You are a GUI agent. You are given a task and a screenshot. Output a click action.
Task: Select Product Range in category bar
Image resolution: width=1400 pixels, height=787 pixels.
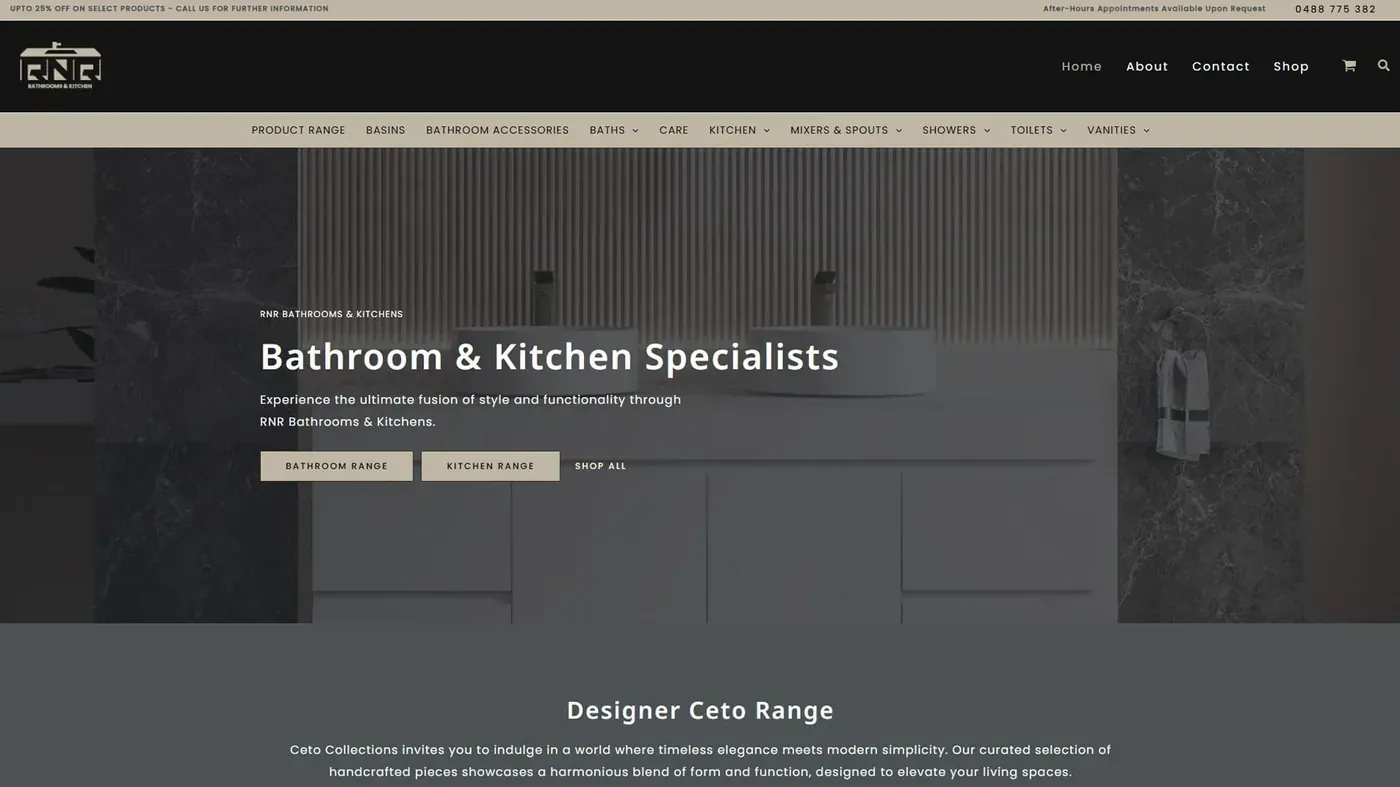click(x=298, y=130)
